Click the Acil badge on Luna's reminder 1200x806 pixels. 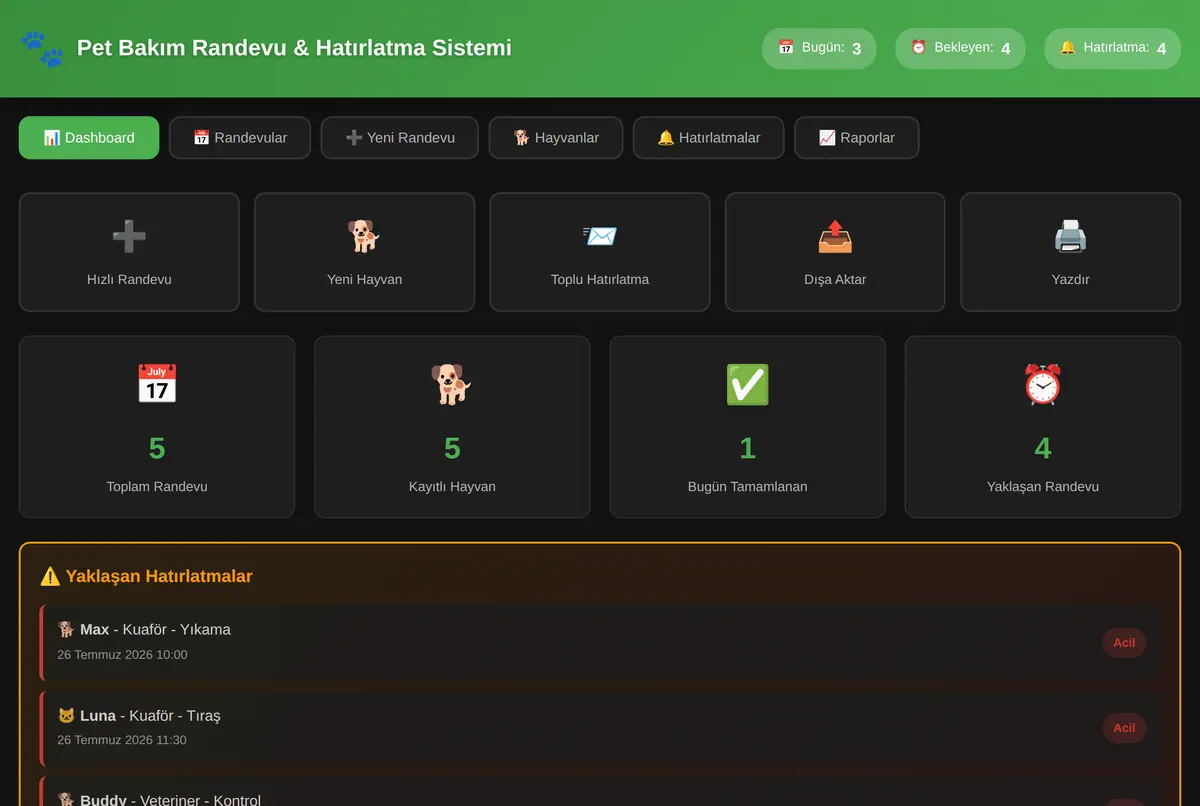tap(1124, 728)
